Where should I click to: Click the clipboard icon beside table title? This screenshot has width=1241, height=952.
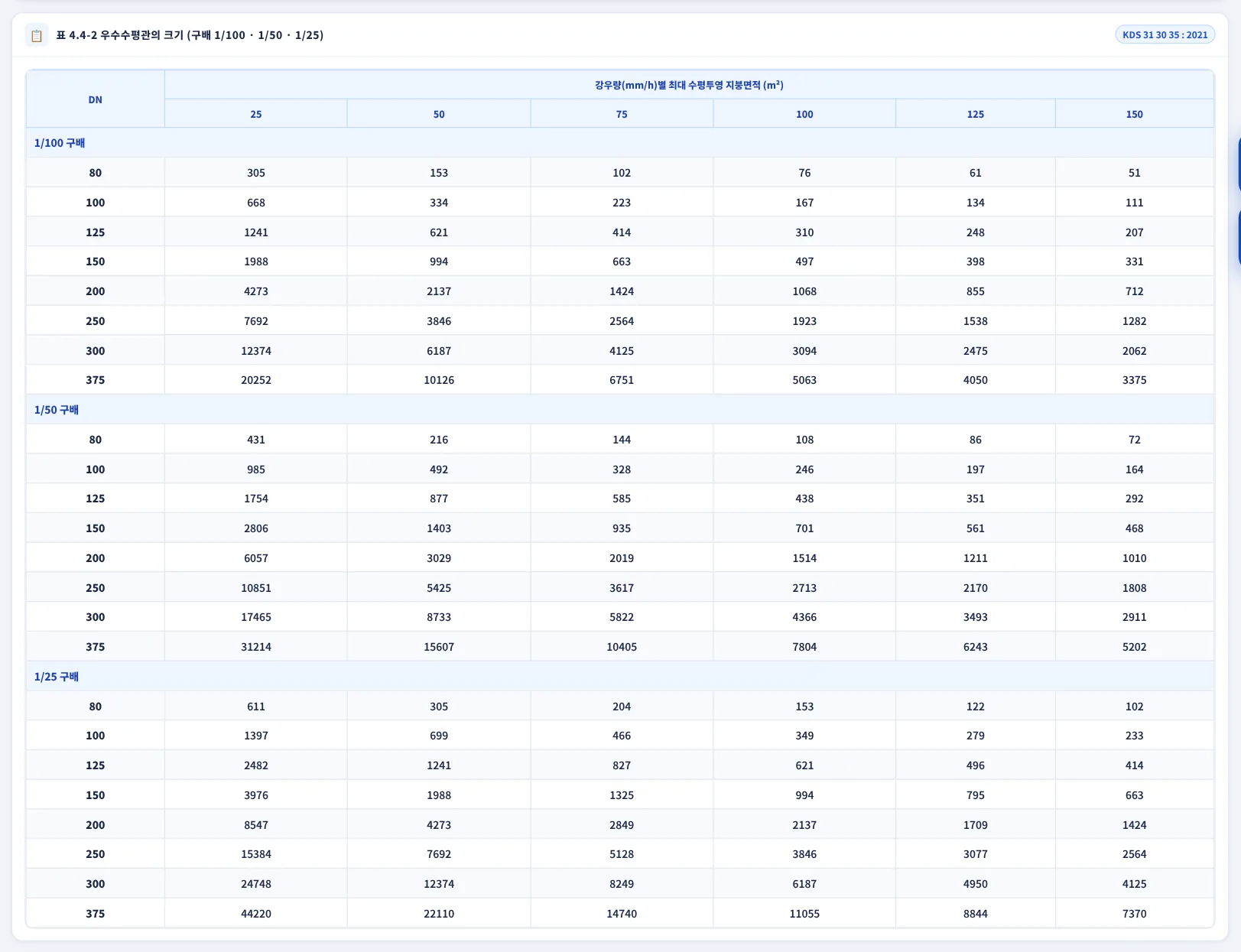pos(37,35)
